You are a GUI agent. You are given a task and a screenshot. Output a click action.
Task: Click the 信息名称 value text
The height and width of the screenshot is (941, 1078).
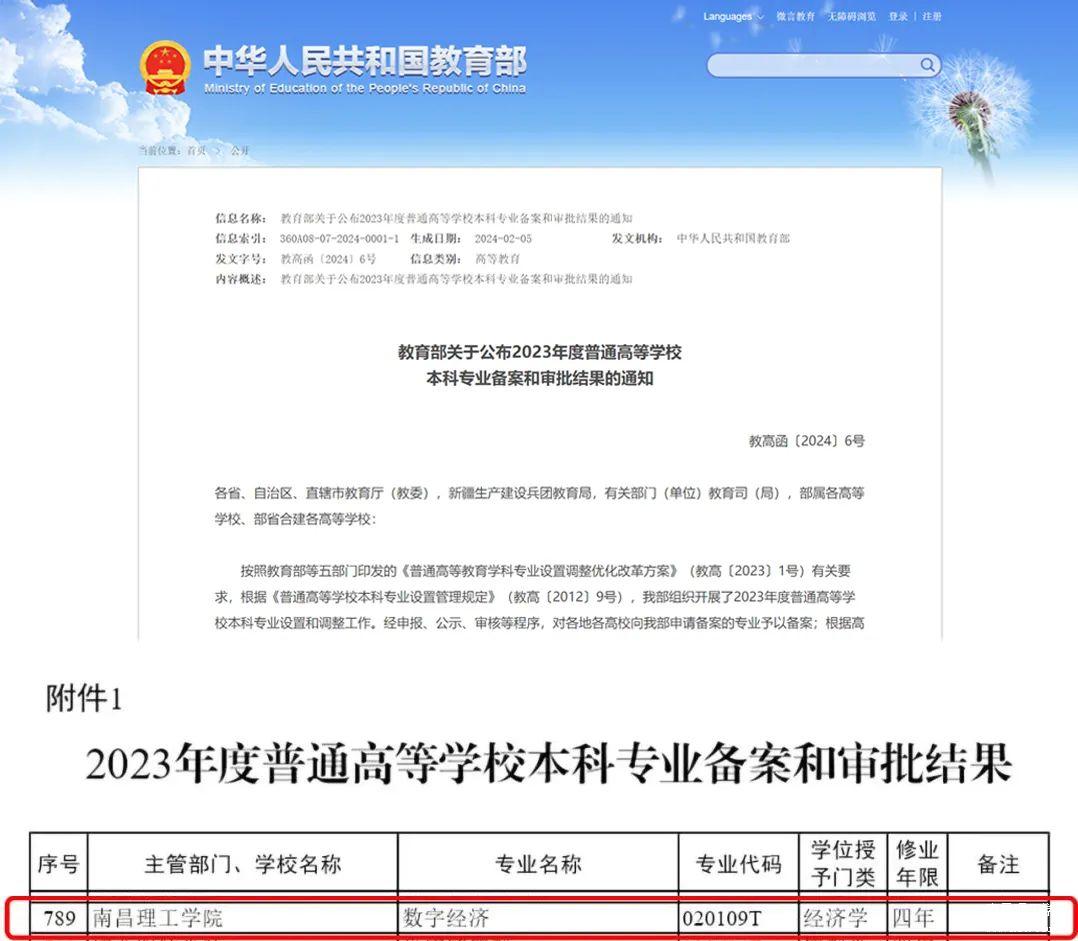(456, 219)
